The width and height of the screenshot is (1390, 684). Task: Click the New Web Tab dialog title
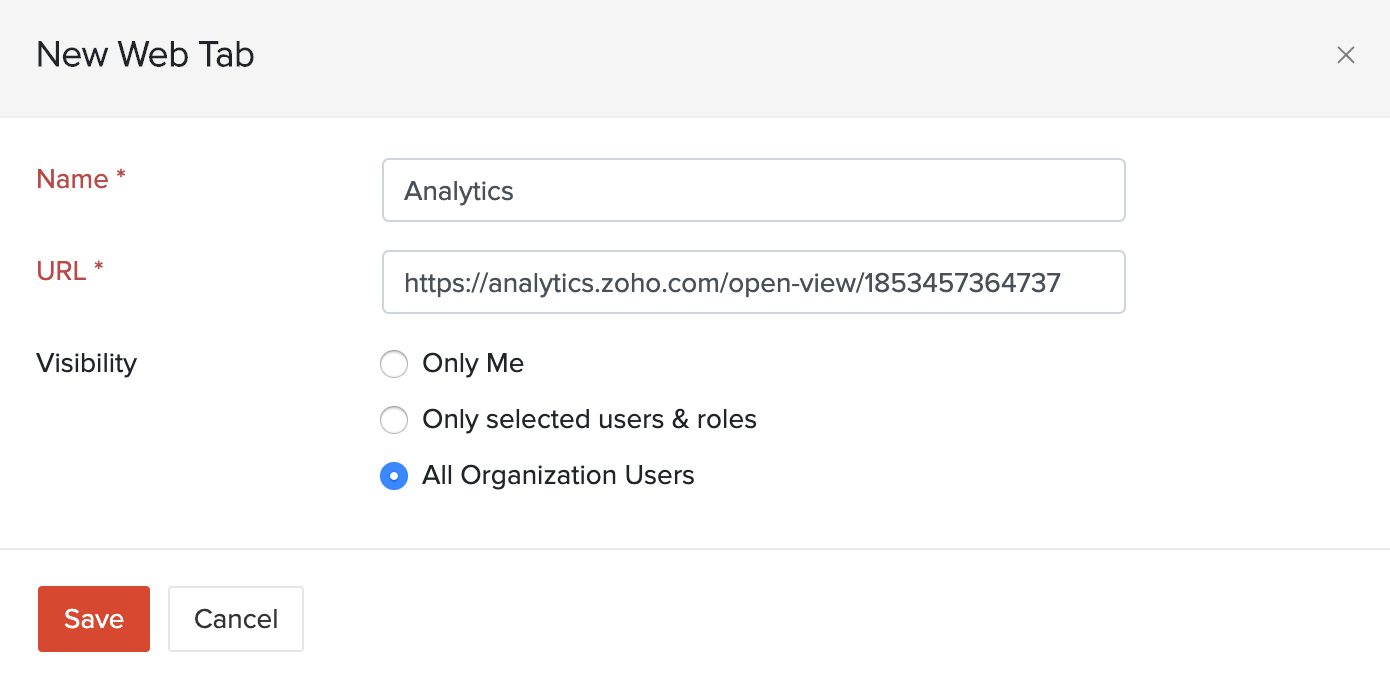pyautogui.click(x=145, y=55)
